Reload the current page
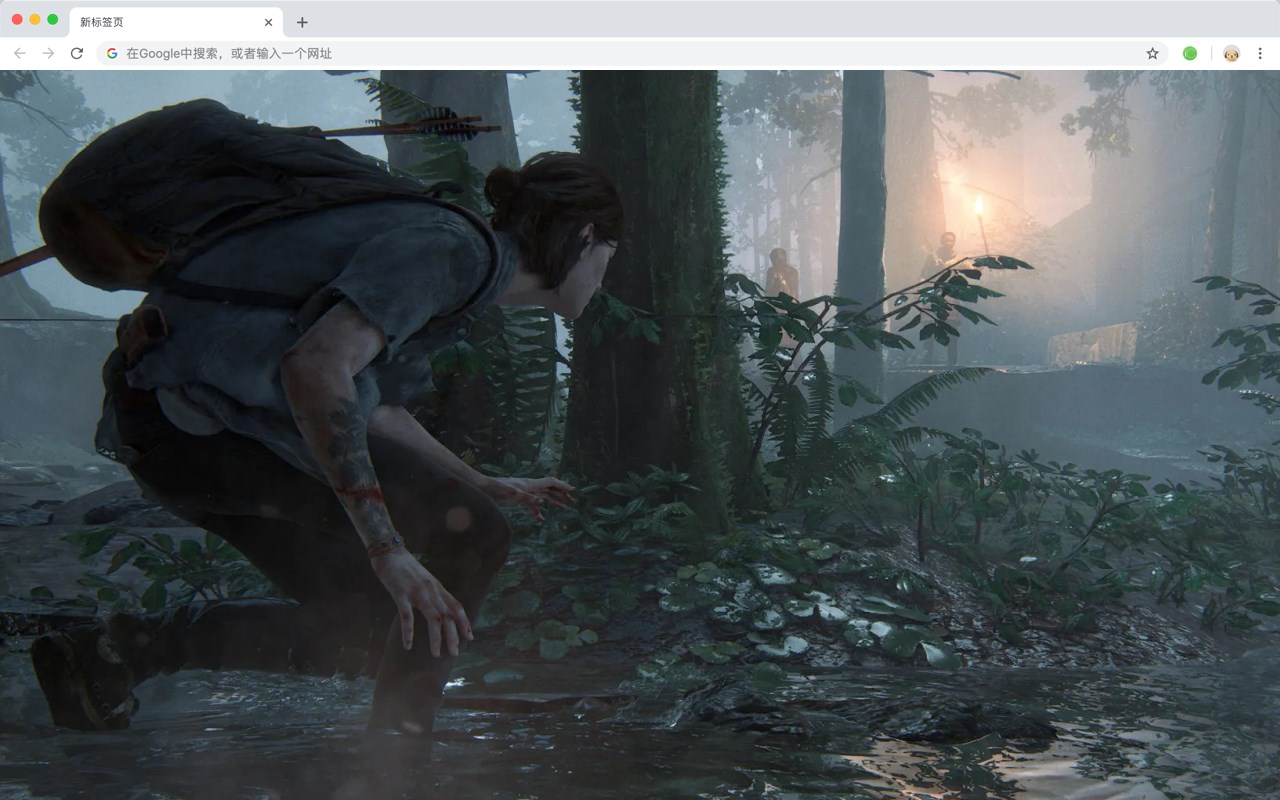The image size is (1280, 800). point(77,53)
